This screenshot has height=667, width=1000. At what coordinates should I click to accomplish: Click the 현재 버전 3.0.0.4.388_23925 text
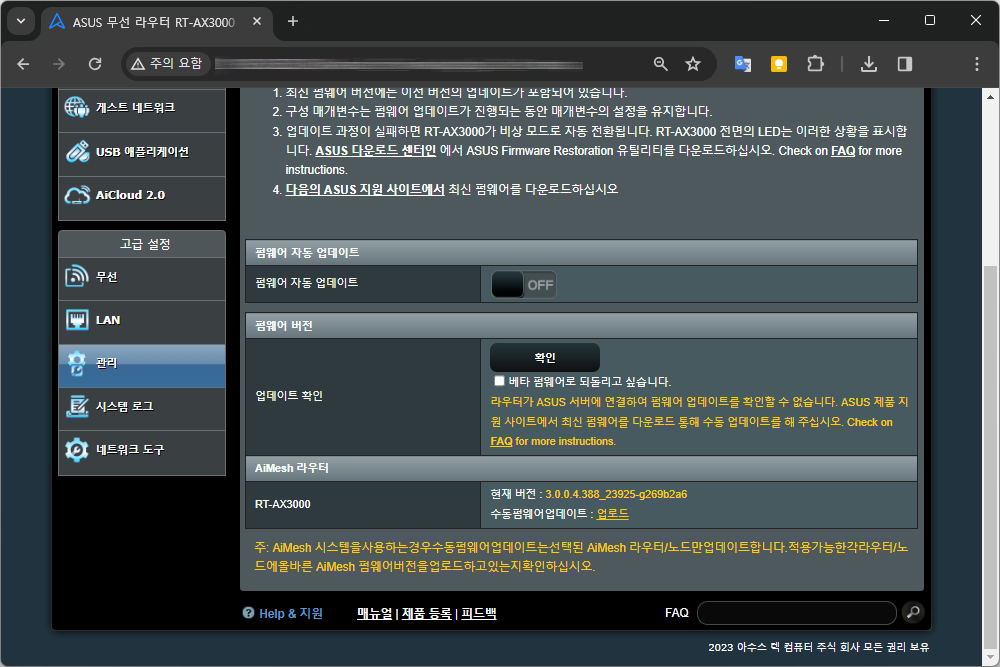click(588, 494)
